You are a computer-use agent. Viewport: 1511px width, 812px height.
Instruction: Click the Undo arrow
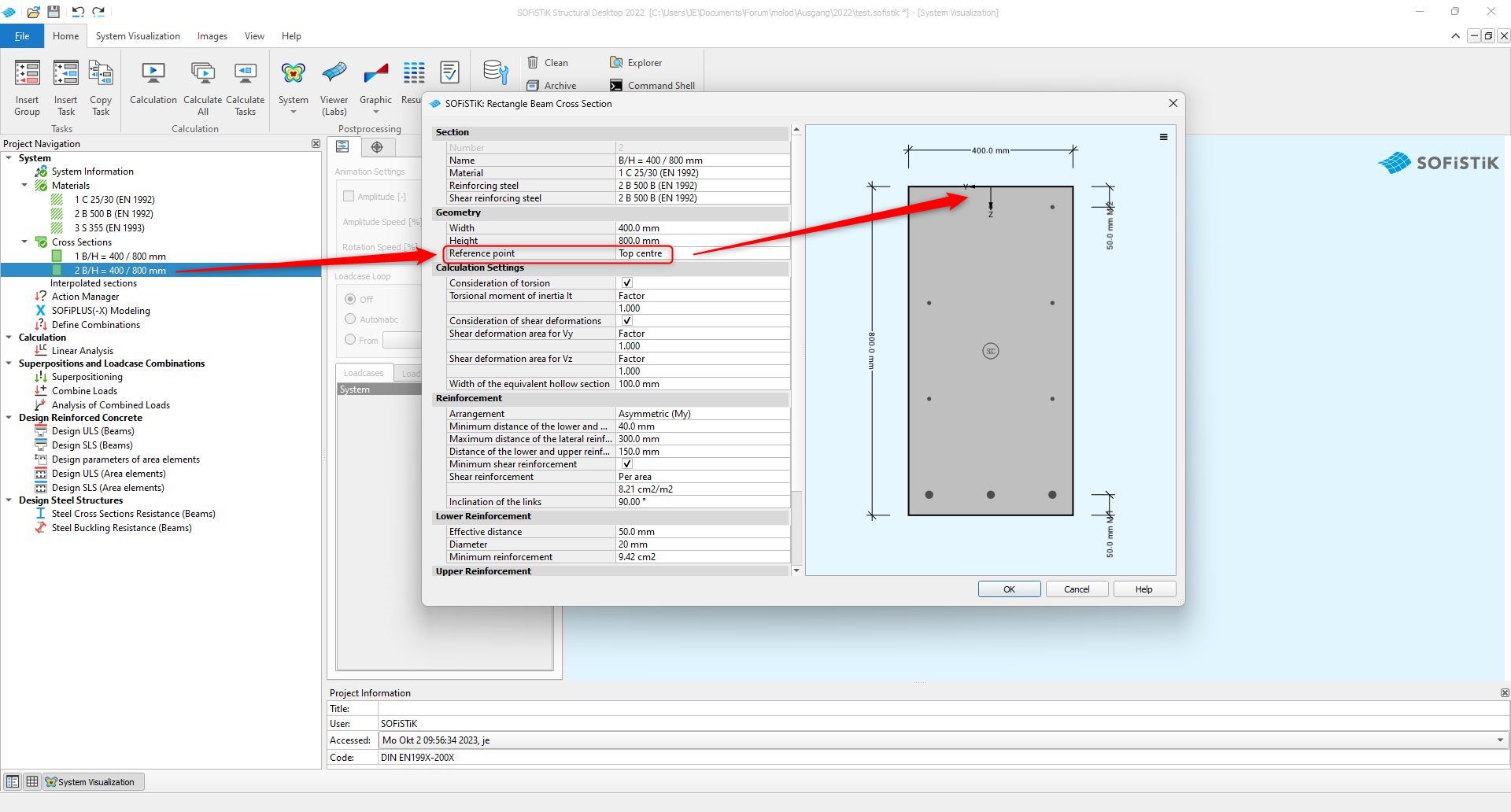pos(78,12)
